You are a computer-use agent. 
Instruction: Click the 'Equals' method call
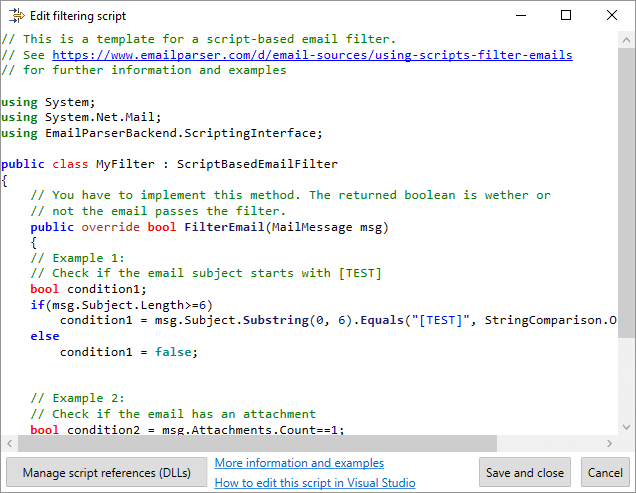[x=382, y=320]
